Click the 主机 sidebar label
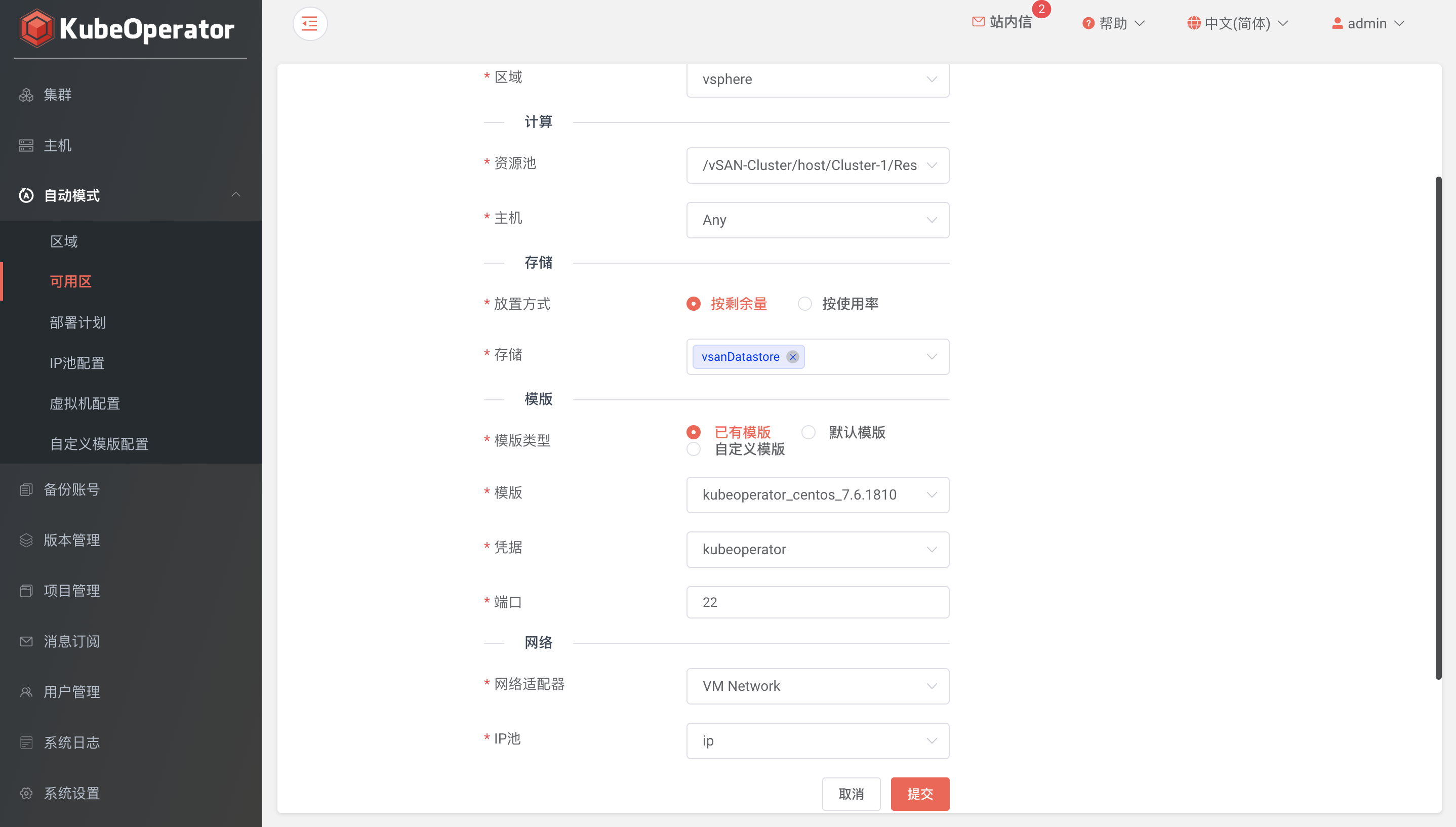Screen dimensions: 1456x827 (x=58, y=145)
